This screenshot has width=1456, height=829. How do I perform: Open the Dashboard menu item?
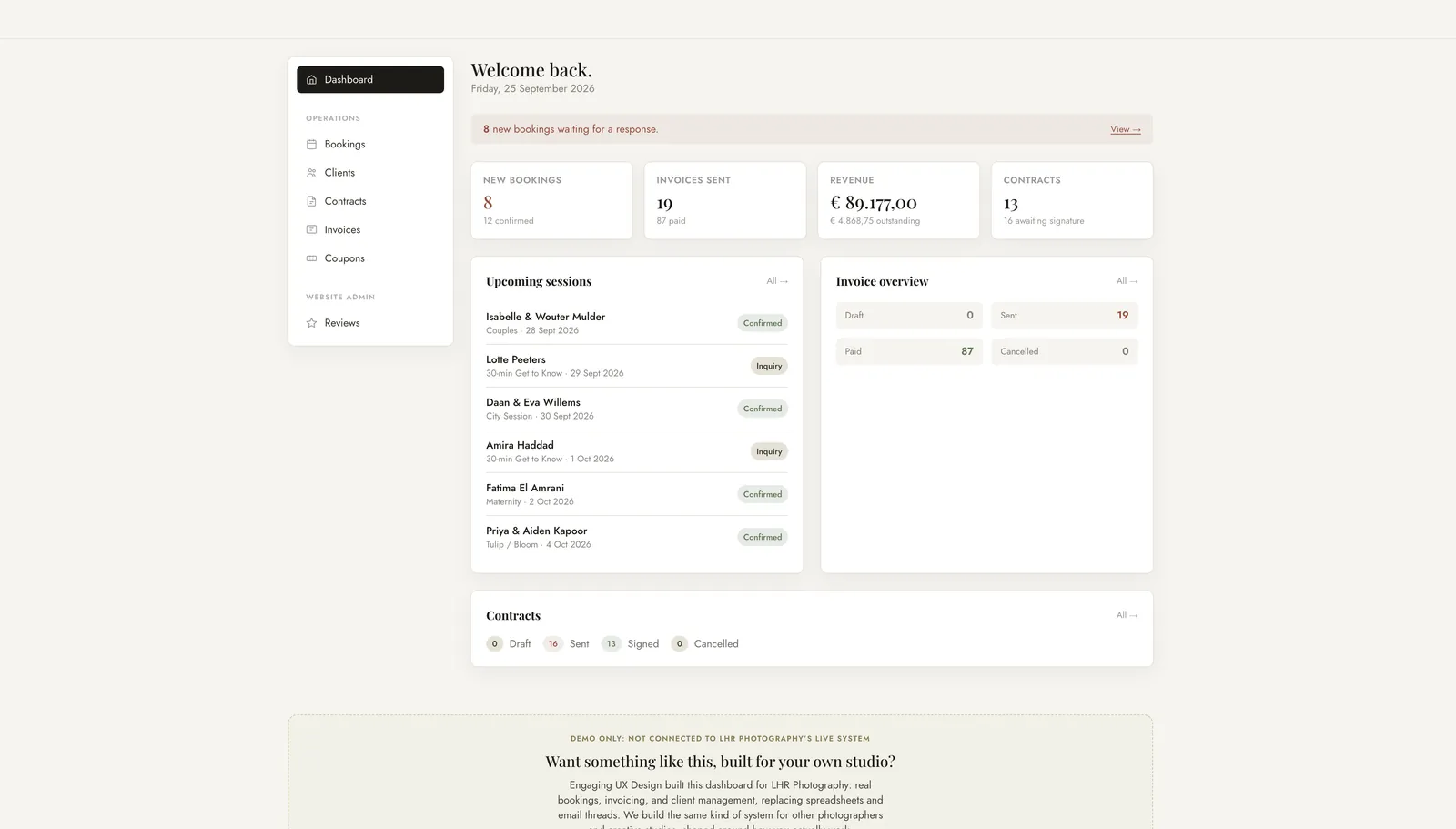[370, 79]
